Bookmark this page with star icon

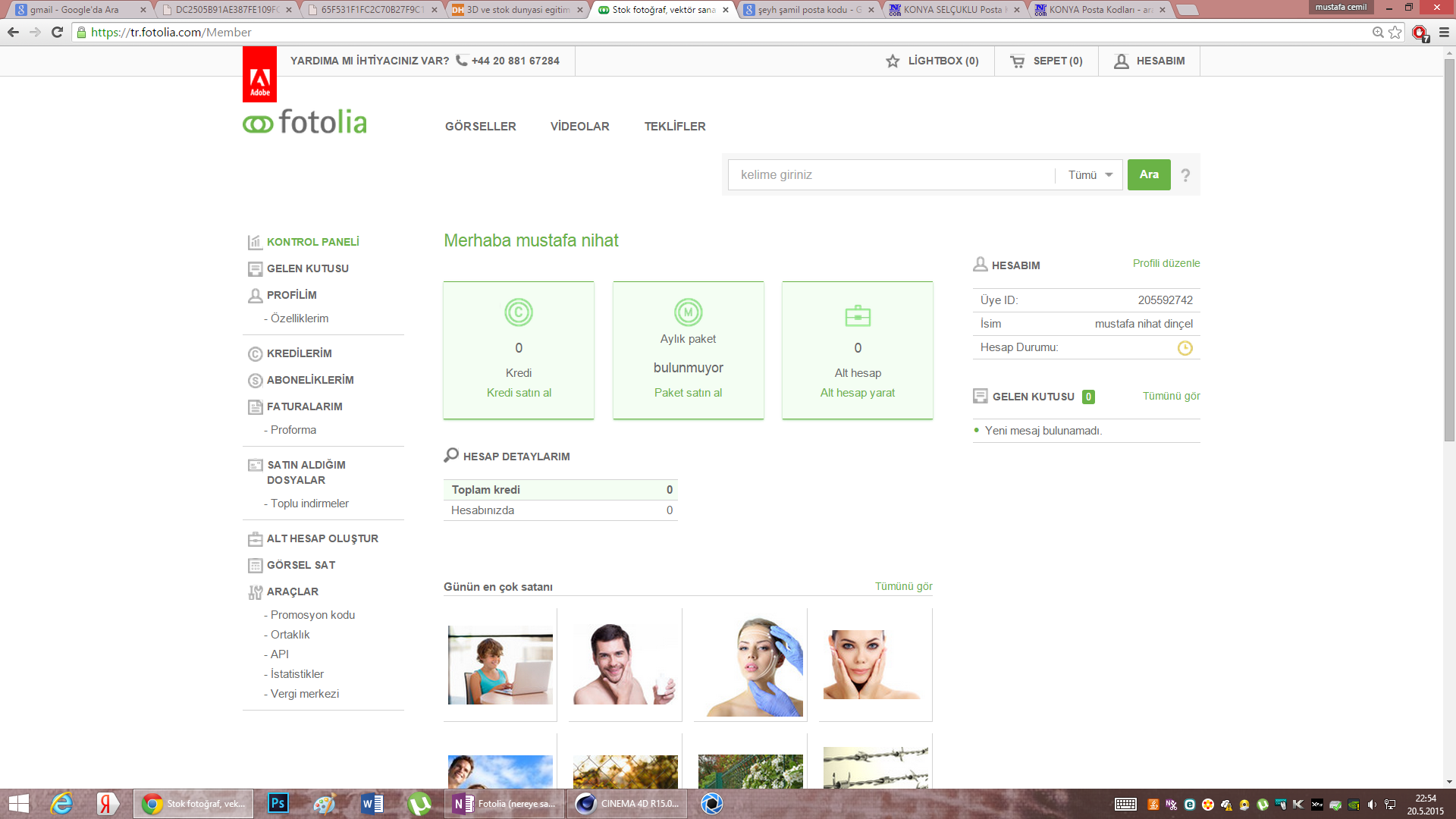coord(1395,33)
